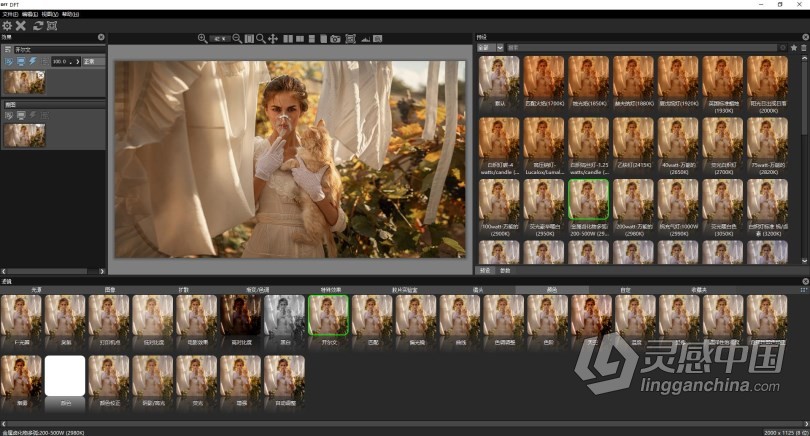Close the effects panel with its round X
Viewport: 810px width, 436px height.
[101, 37]
